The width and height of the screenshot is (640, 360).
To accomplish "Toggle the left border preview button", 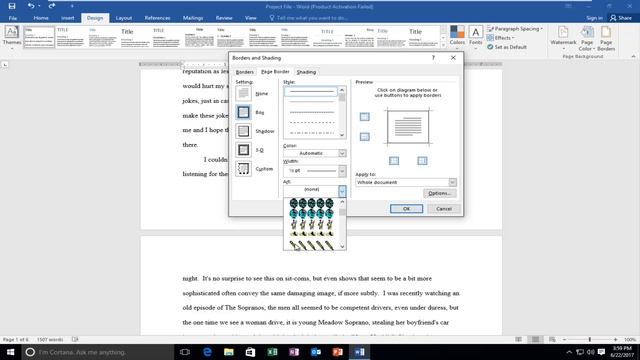I will click(394, 161).
